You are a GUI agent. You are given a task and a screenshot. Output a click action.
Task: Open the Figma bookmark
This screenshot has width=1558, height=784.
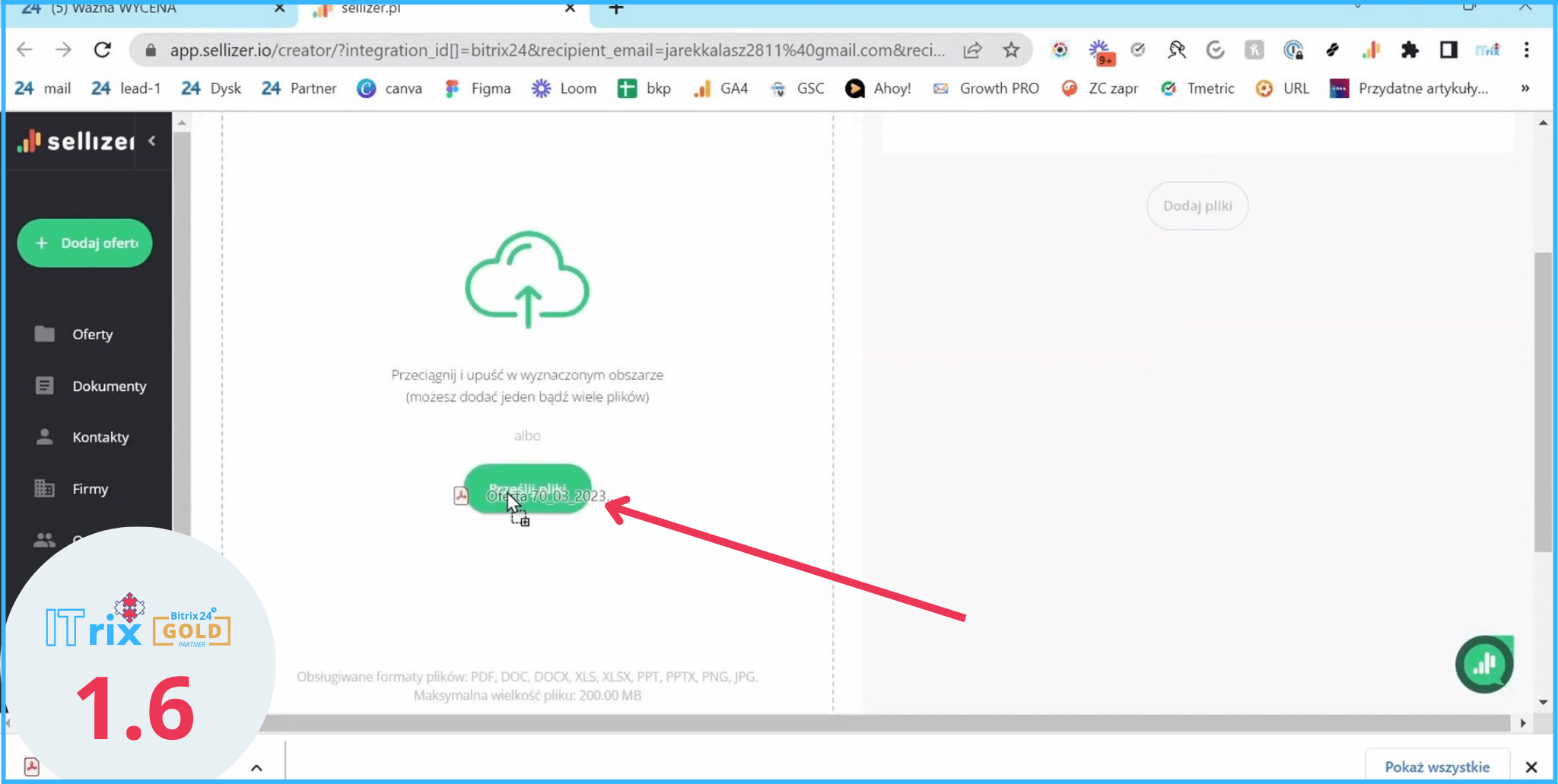click(x=479, y=88)
